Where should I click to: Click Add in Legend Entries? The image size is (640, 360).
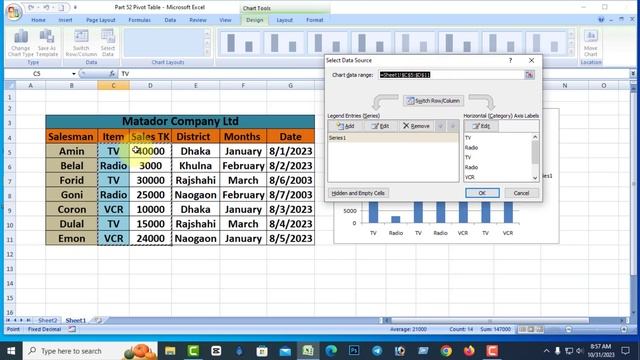point(345,126)
